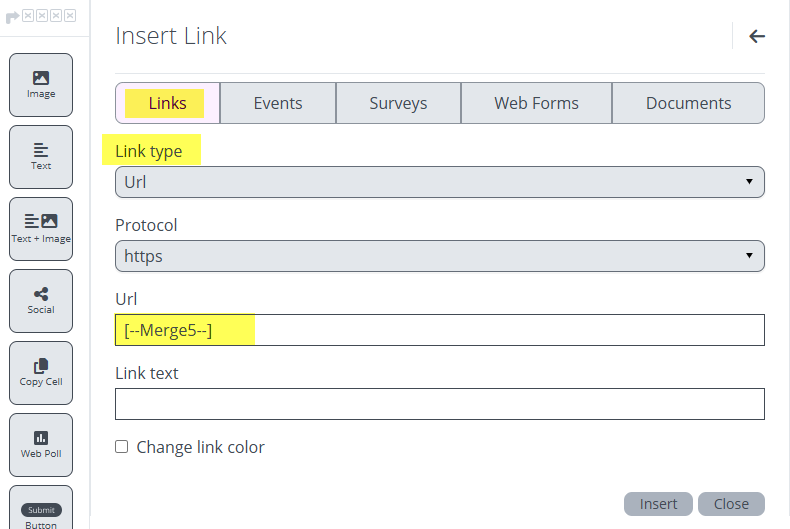Switch to the Links tab
The image size is (790, 529).
coord(167,103)
